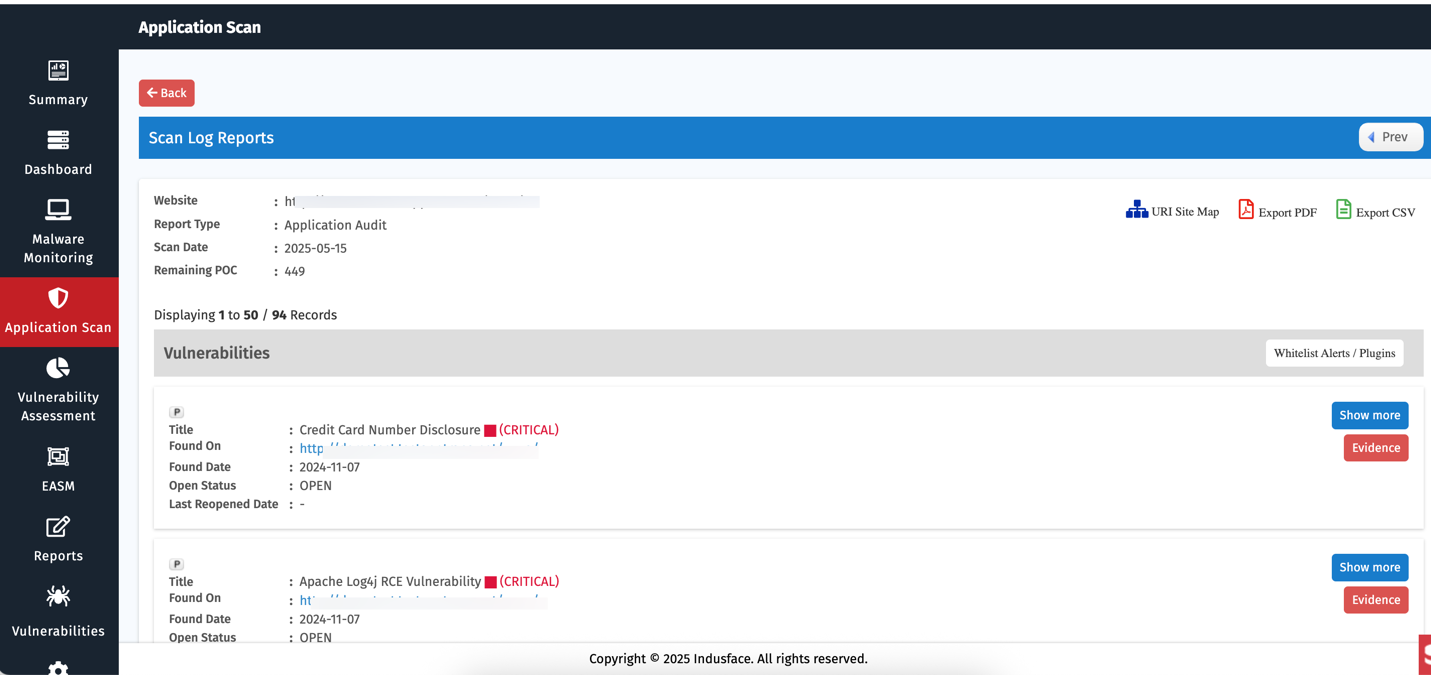View the URI Site Map
This screenshot has width=1431, height=675.
[1172, 210]
